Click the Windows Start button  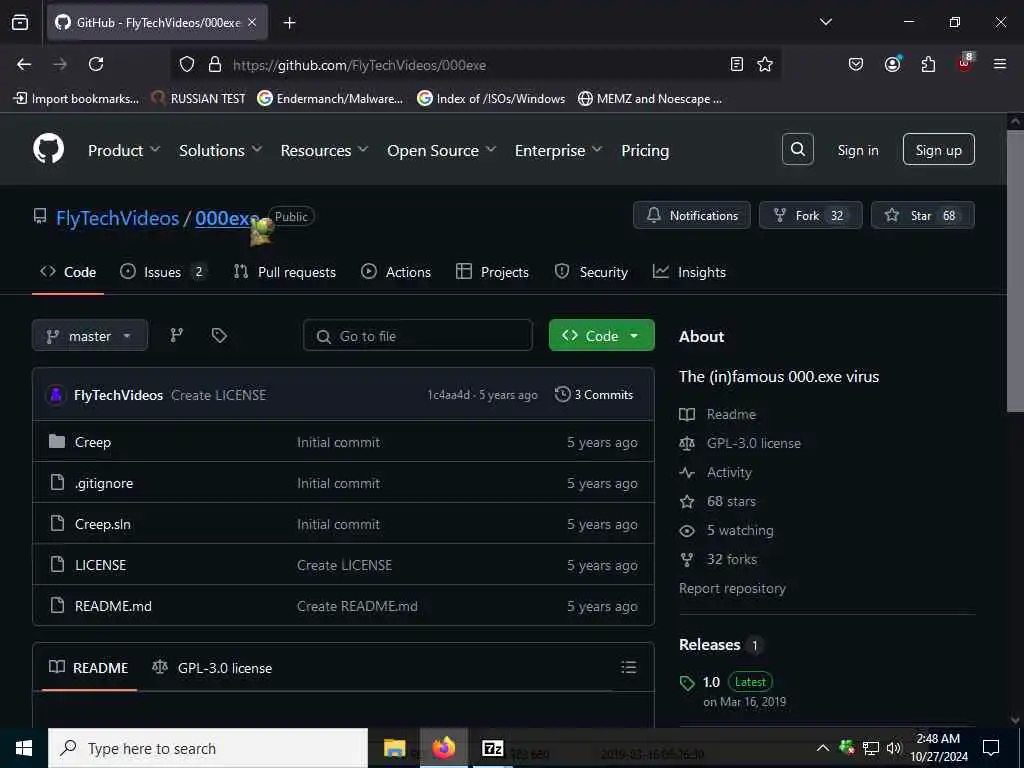[x=24, y=748]
